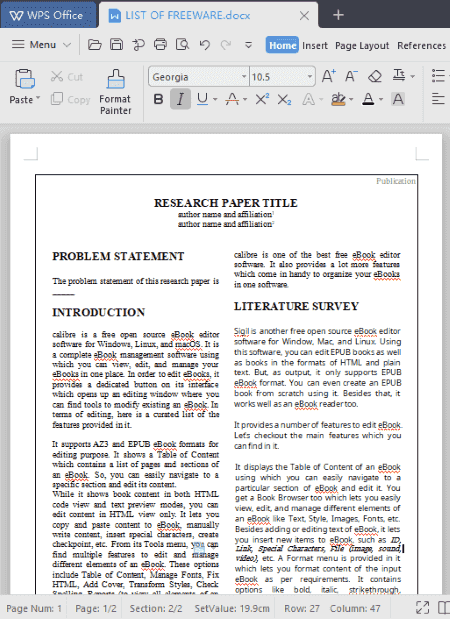Click Column: 47 in status bar
Screen dimensions: 450x619
tap(355, 608)
